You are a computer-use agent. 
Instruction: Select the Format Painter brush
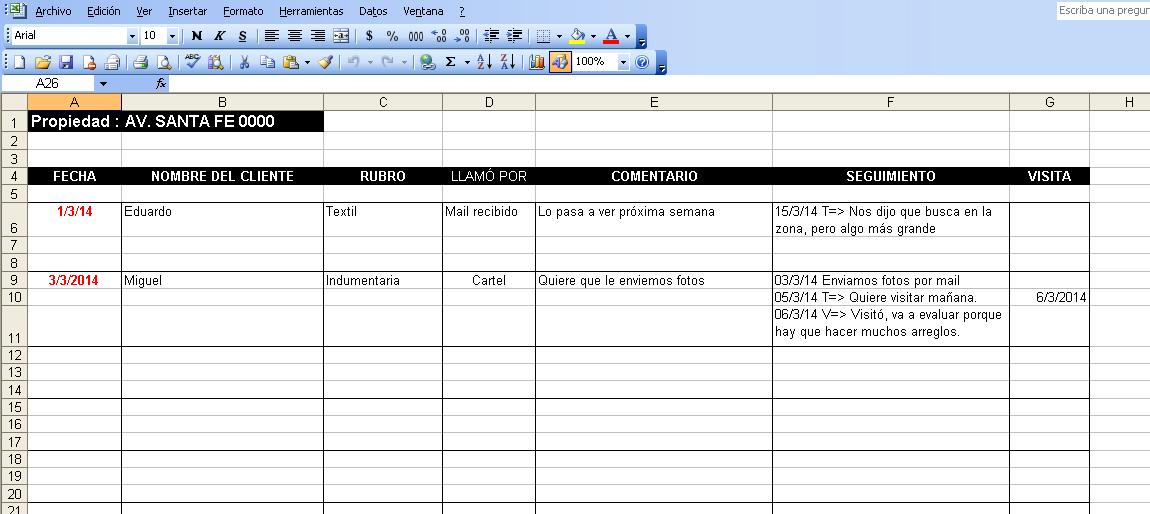[325, 62]
